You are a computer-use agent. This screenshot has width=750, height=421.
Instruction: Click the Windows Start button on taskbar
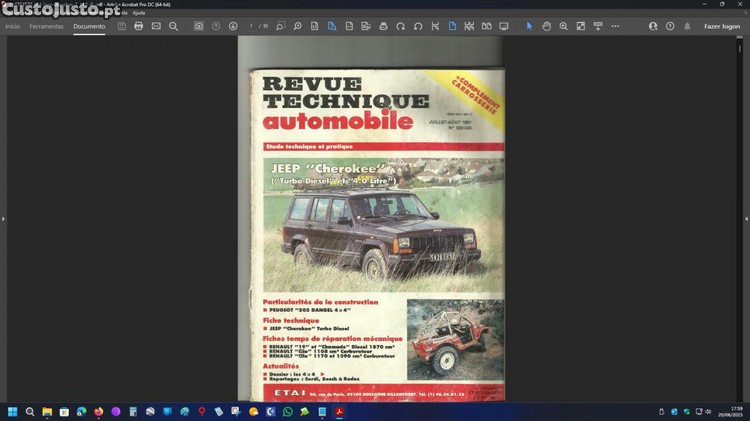pos(12,411)
